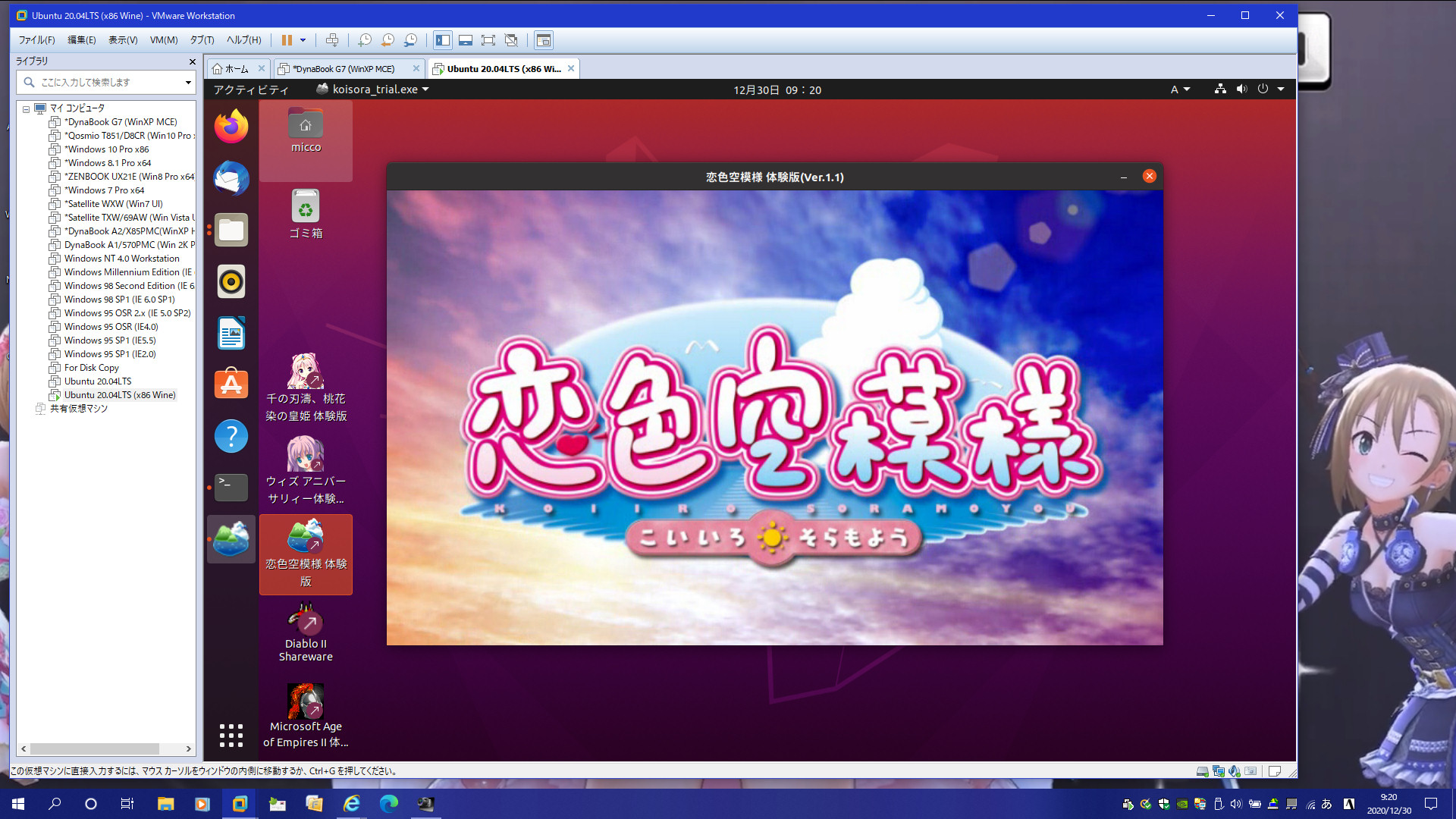Open the power options dropdown next to pause
This screenshot has height=819, width=1456.
click(303, 40)
